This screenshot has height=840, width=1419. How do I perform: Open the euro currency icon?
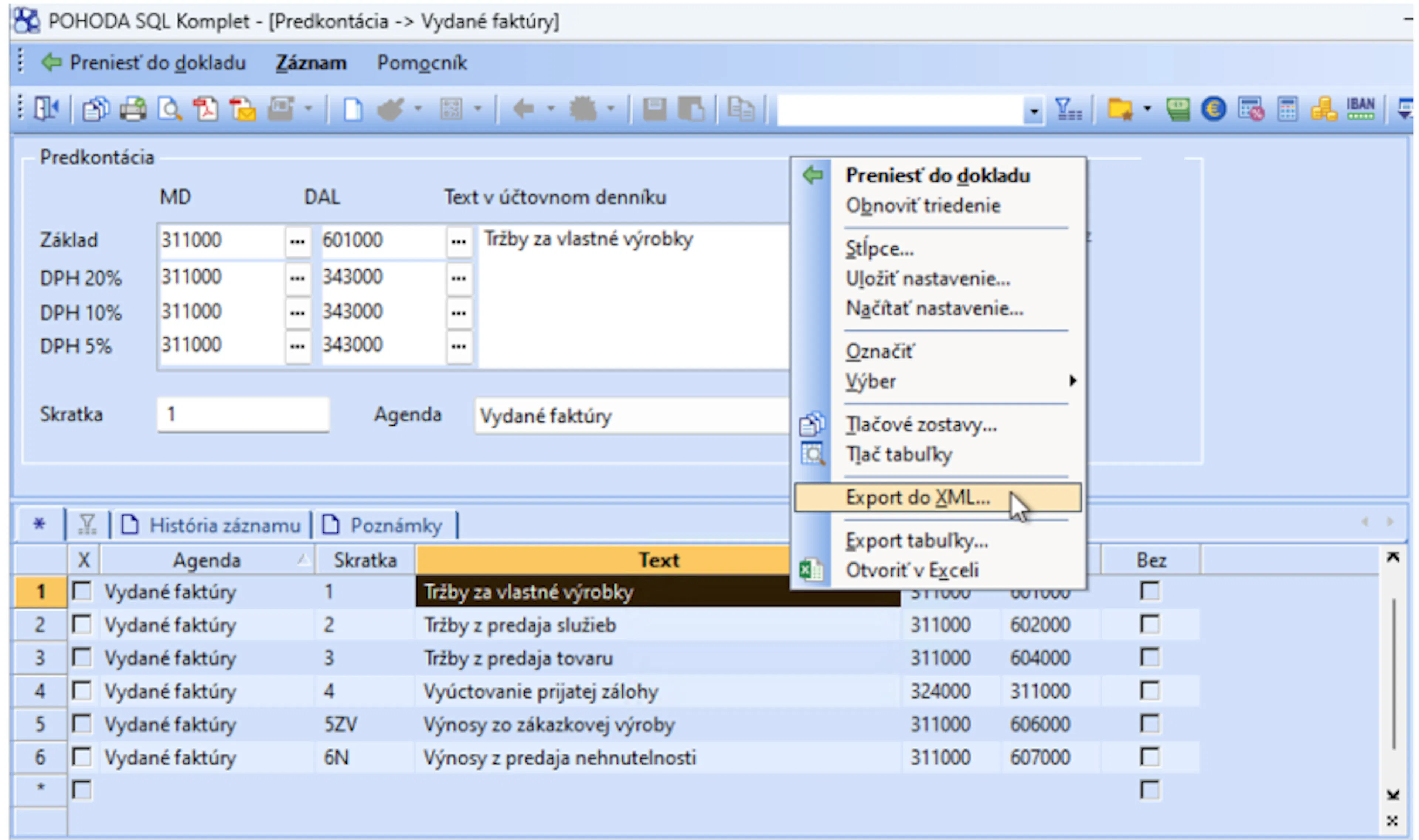click(1214, 109)
